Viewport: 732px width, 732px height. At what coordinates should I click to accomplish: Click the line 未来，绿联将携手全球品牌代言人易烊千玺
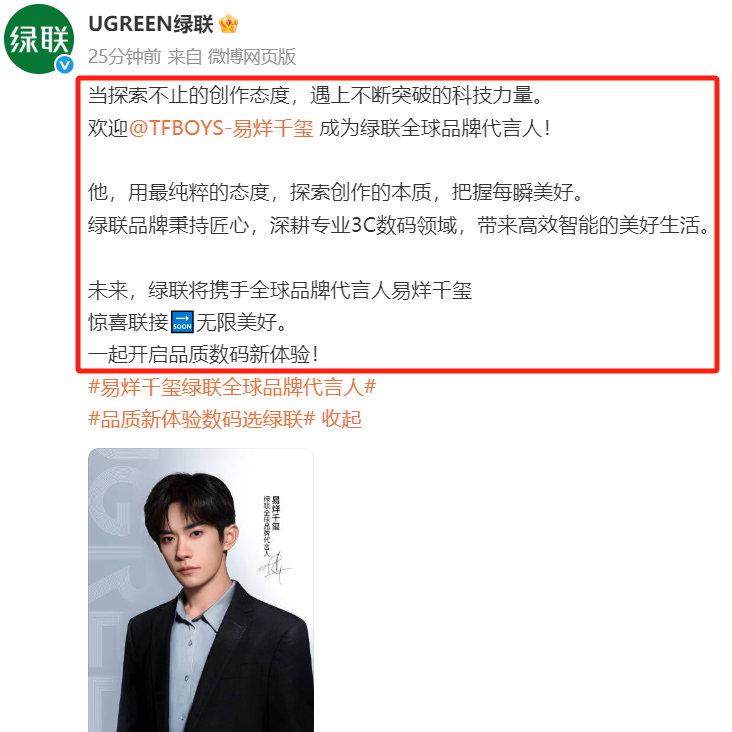[x=280, y=290]
